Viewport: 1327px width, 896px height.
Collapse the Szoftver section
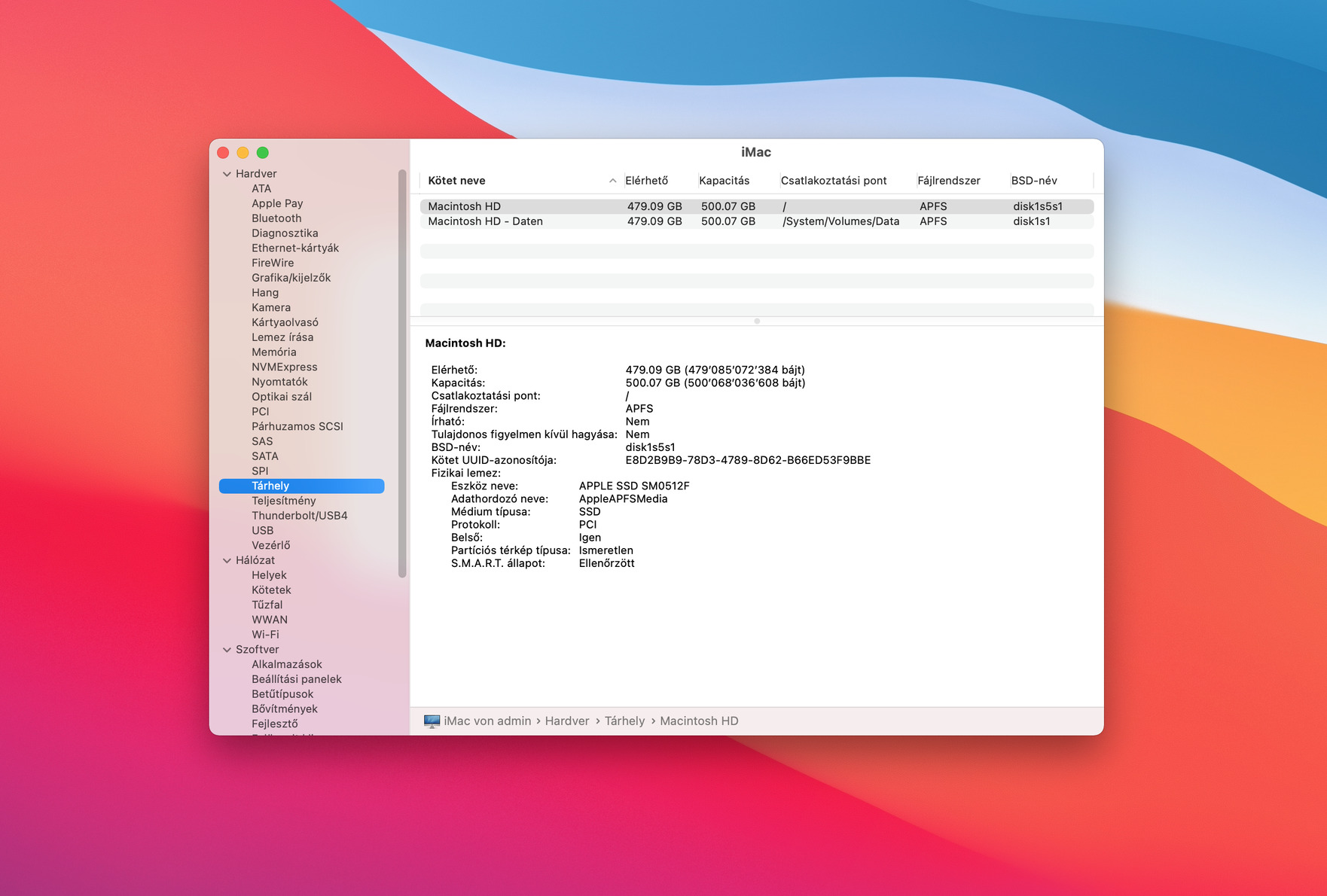coord(227,650)
